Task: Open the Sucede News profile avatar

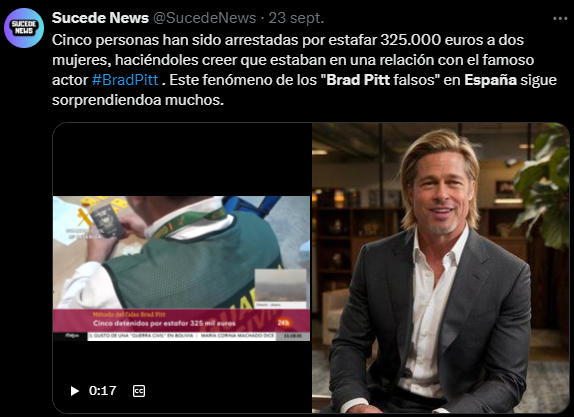Action: coord(24,28)
